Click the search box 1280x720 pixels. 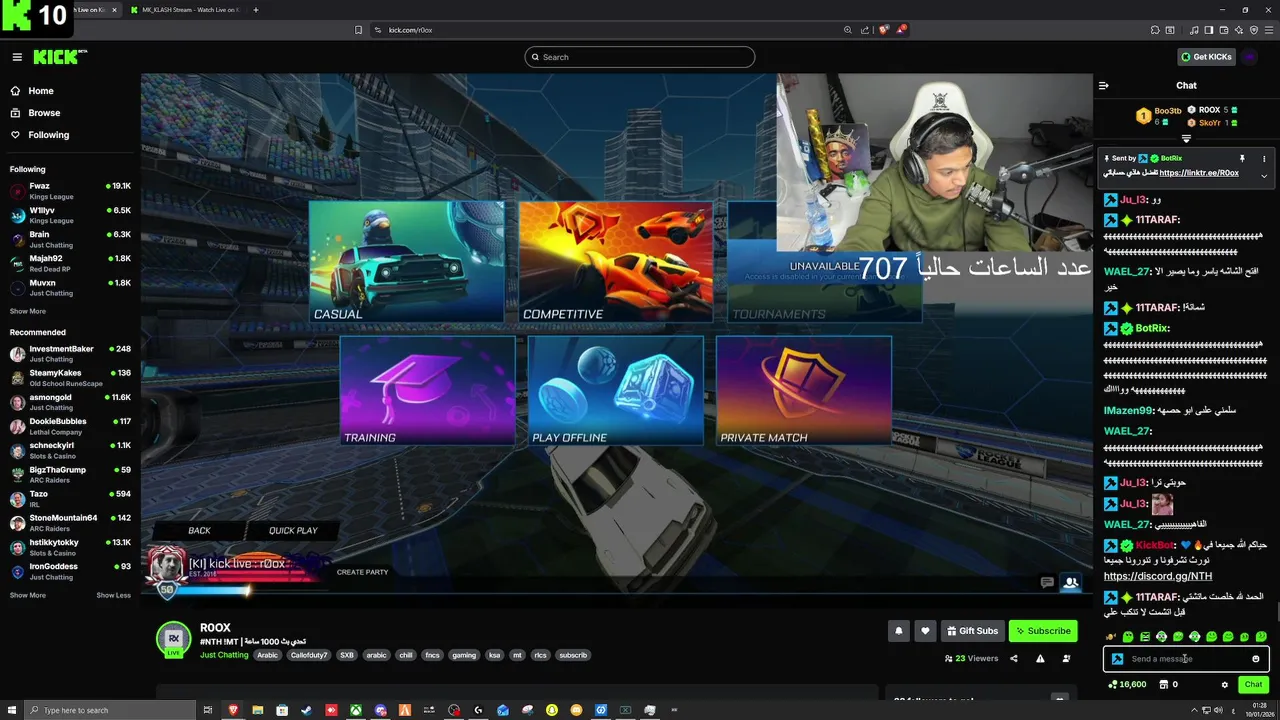[x=639, y=57]
